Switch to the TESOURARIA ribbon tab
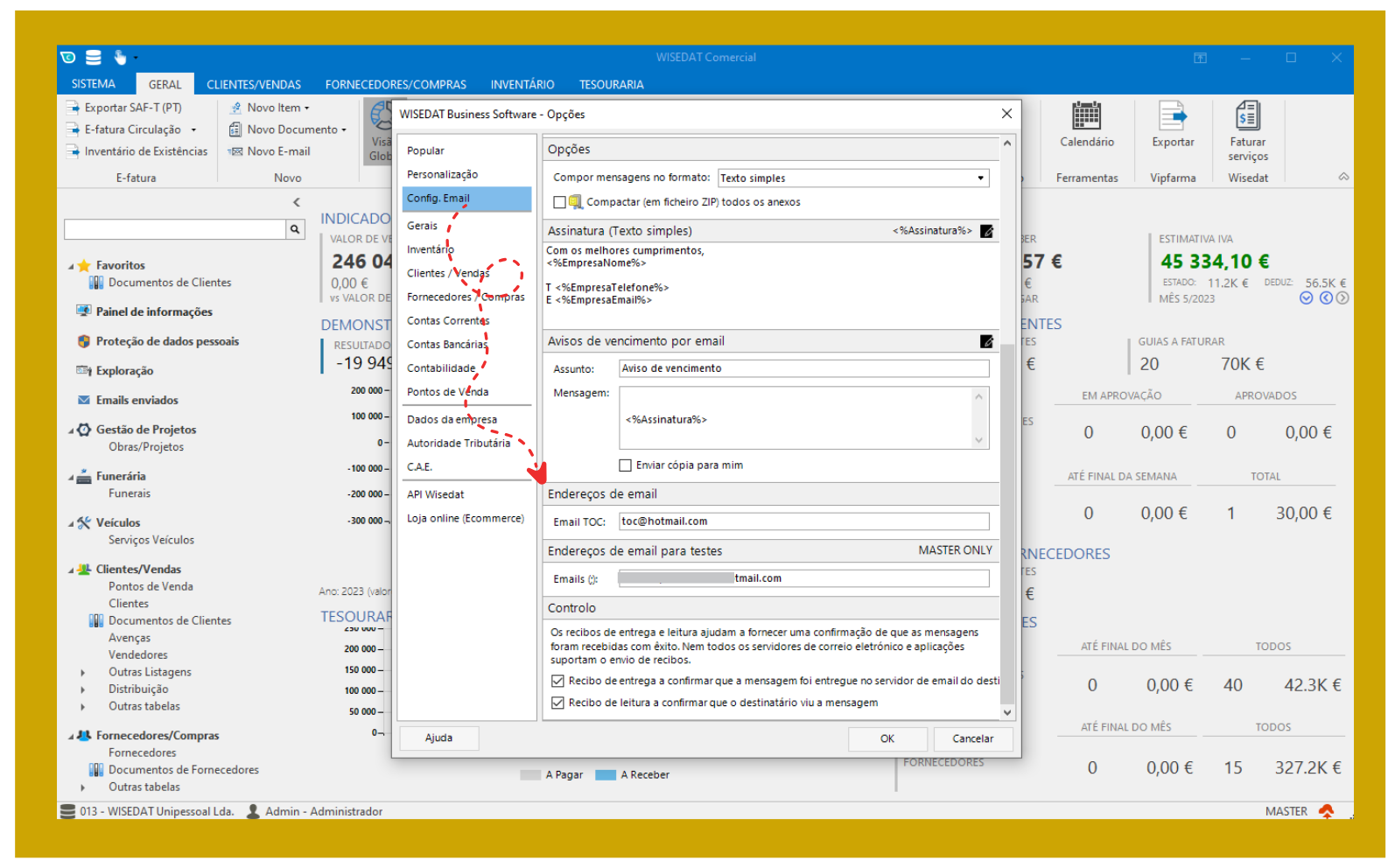This screenshot has width=1395, height=868. coord(611,85)
